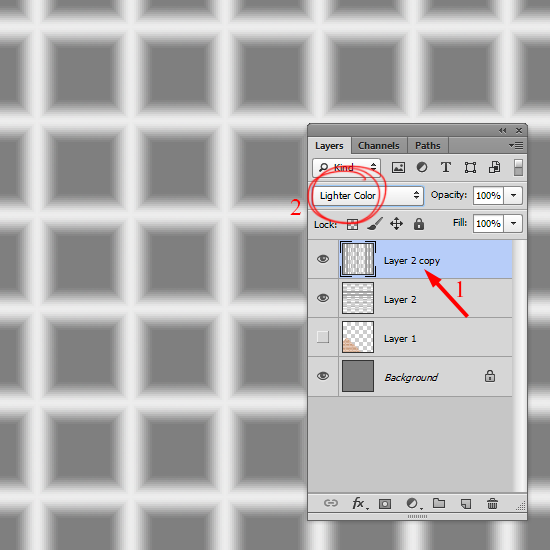
Task: Collapse panel with double-arrow icon
Action: coord(503,130)
